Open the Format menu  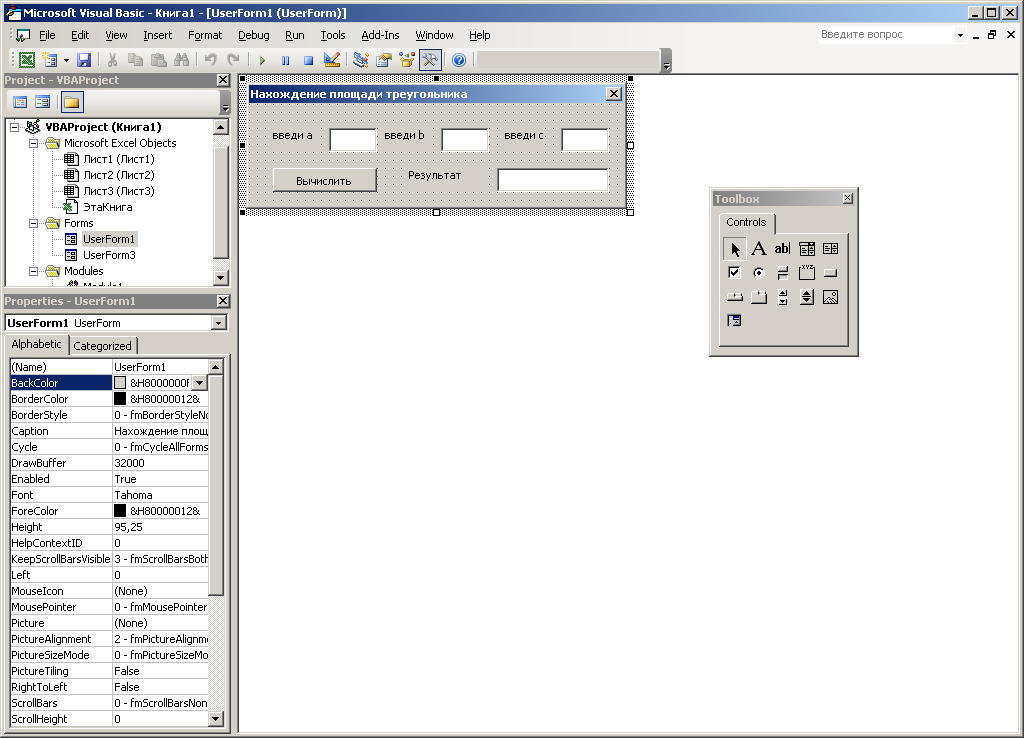(x=205, y=35)
